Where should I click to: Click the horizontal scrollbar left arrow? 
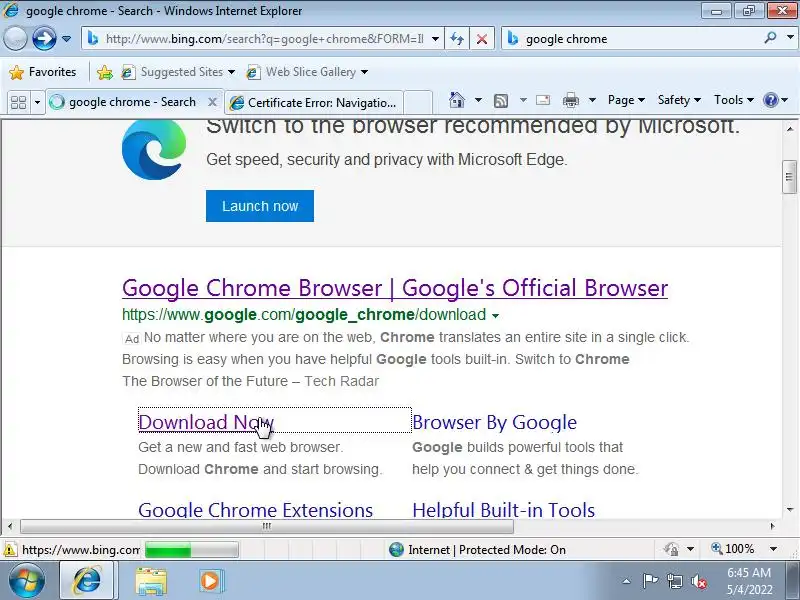[10, 526]
